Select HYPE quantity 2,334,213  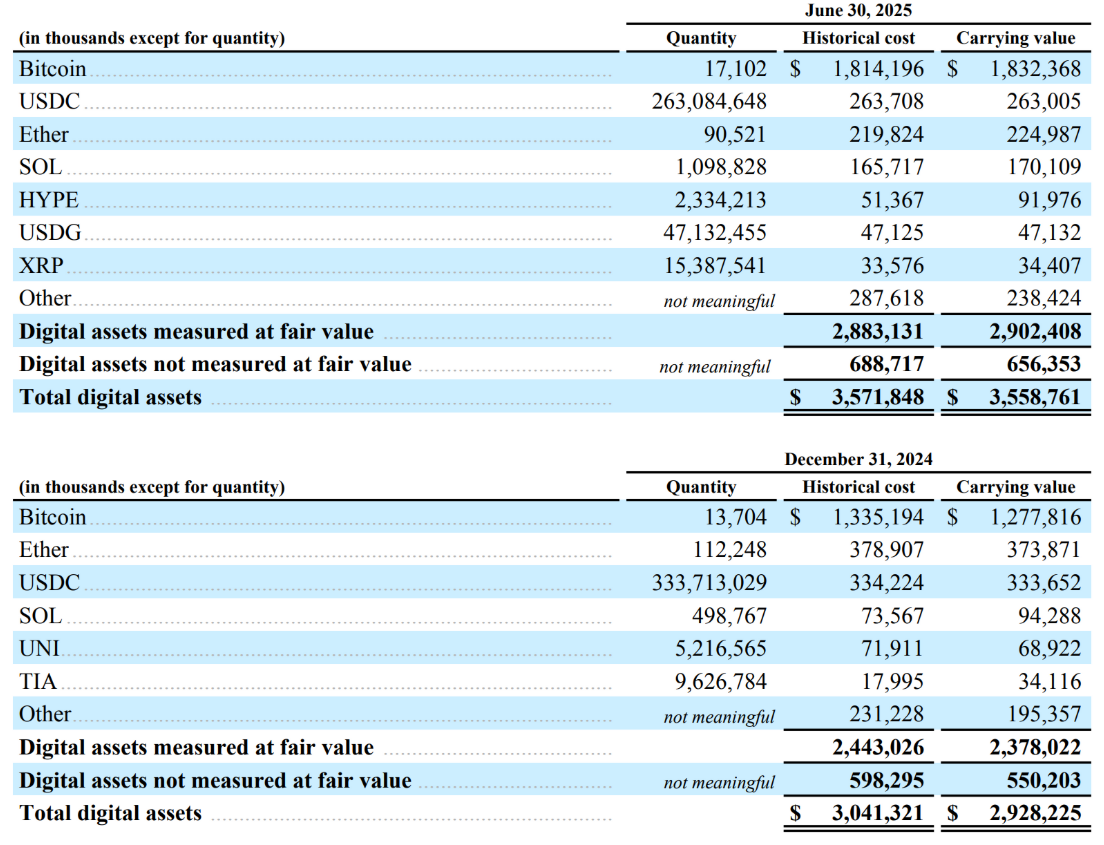click(720, 200)
